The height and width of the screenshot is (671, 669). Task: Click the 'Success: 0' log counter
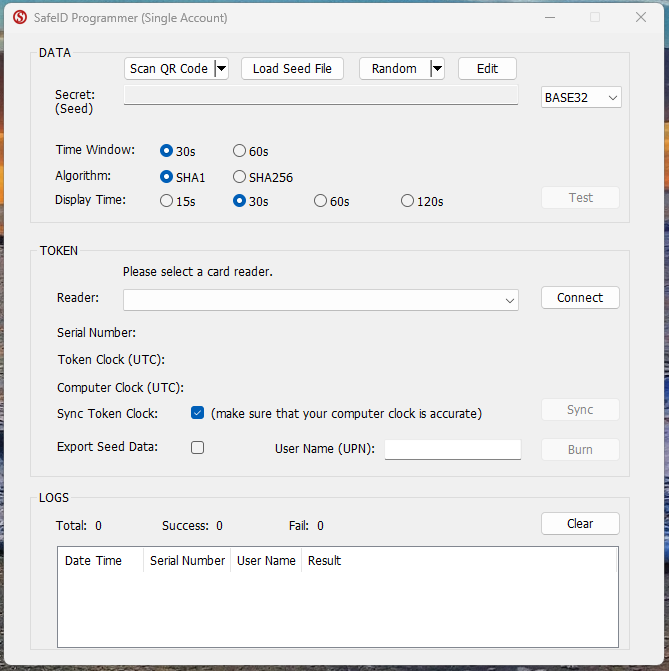(x=192, y=526)
